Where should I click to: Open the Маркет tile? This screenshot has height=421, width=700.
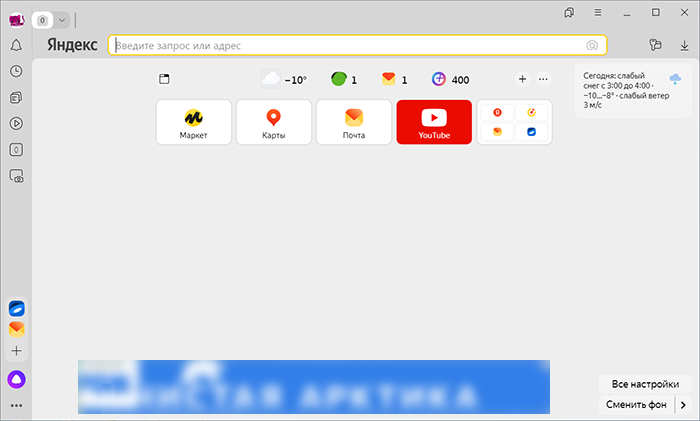coord(193,122)
